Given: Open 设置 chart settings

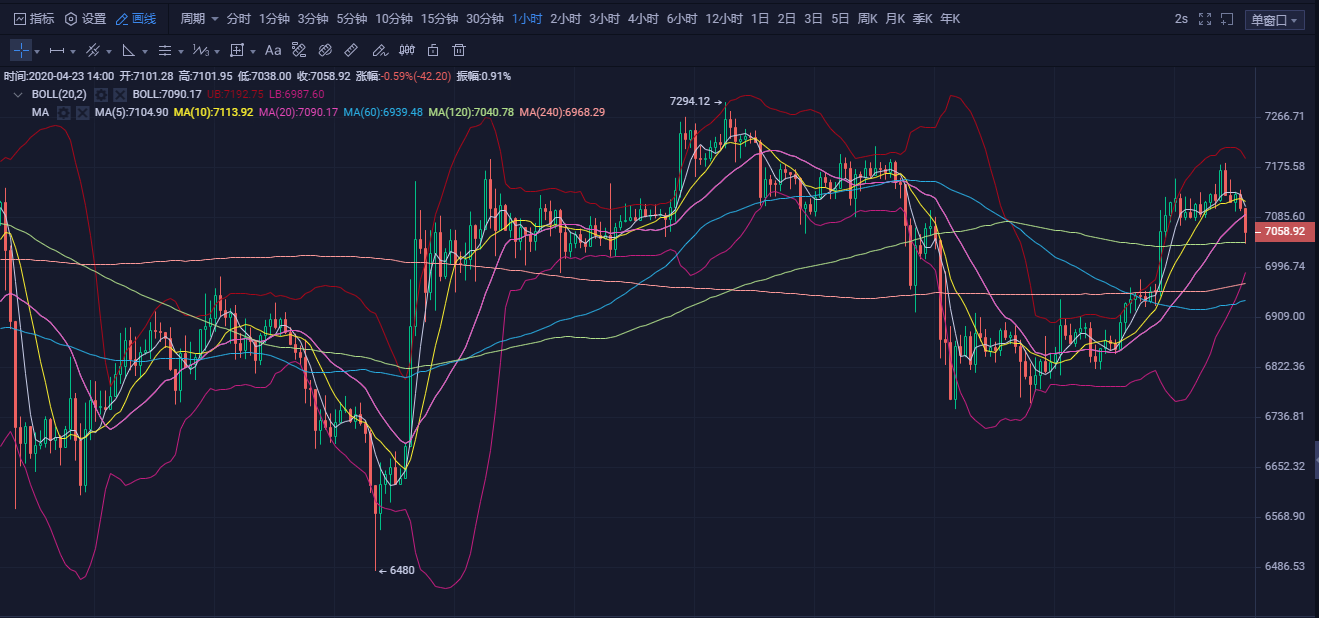Looking at the screenshot, I should (x=85, y=19).
